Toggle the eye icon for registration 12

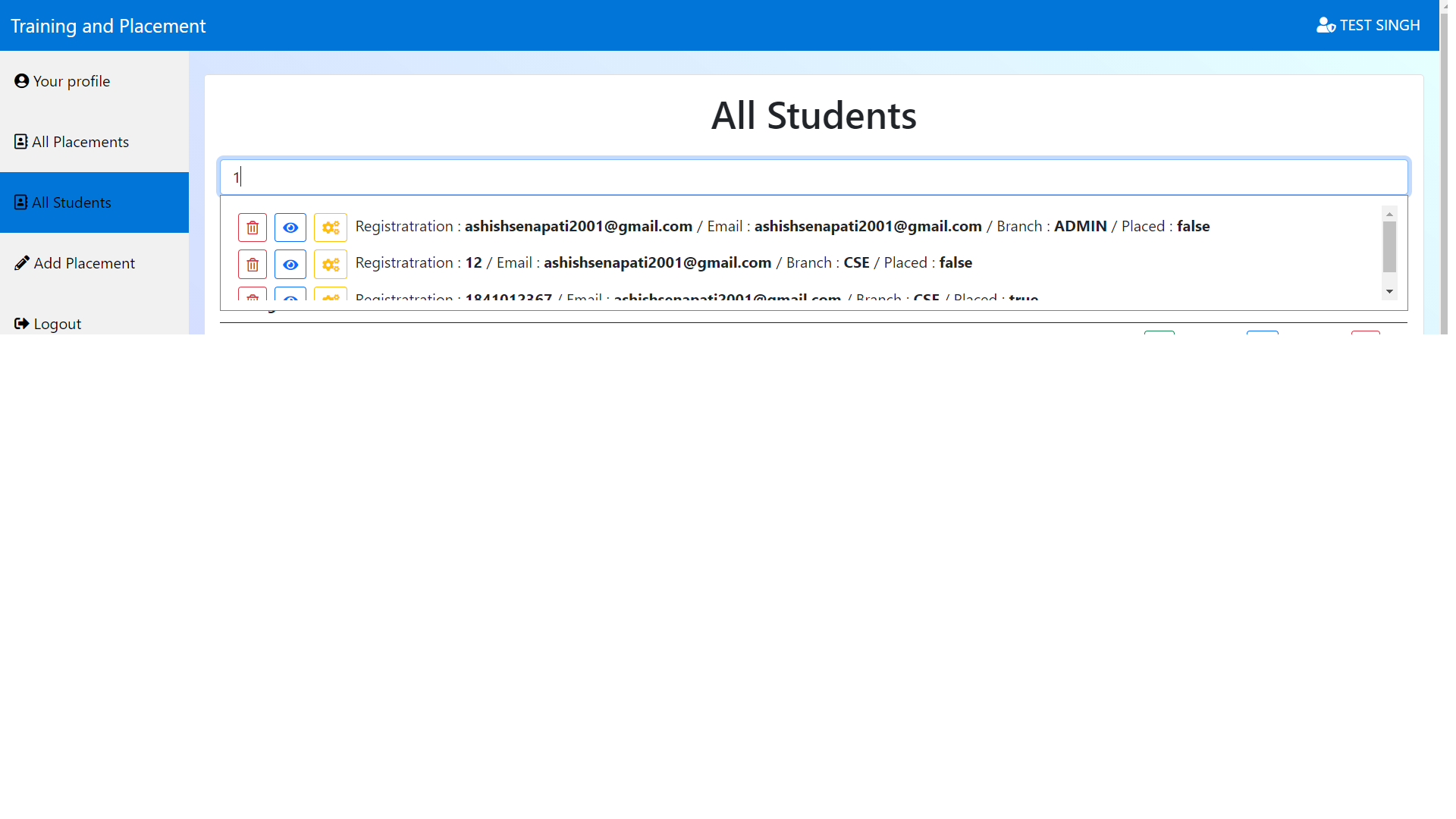[290, 264]
